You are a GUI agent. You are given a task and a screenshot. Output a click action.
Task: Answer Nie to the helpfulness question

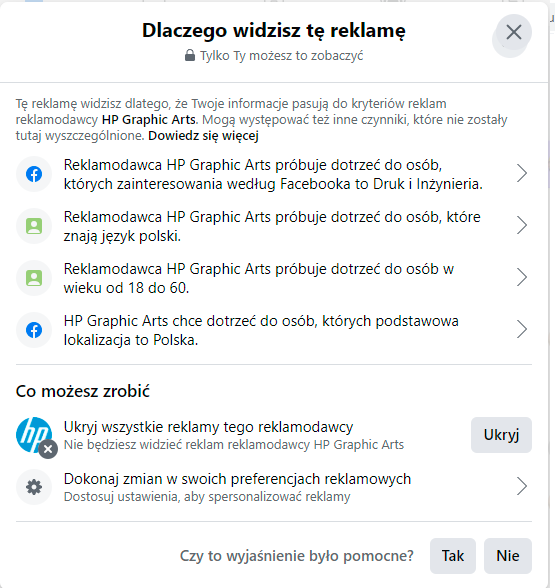tap(508, 556)
